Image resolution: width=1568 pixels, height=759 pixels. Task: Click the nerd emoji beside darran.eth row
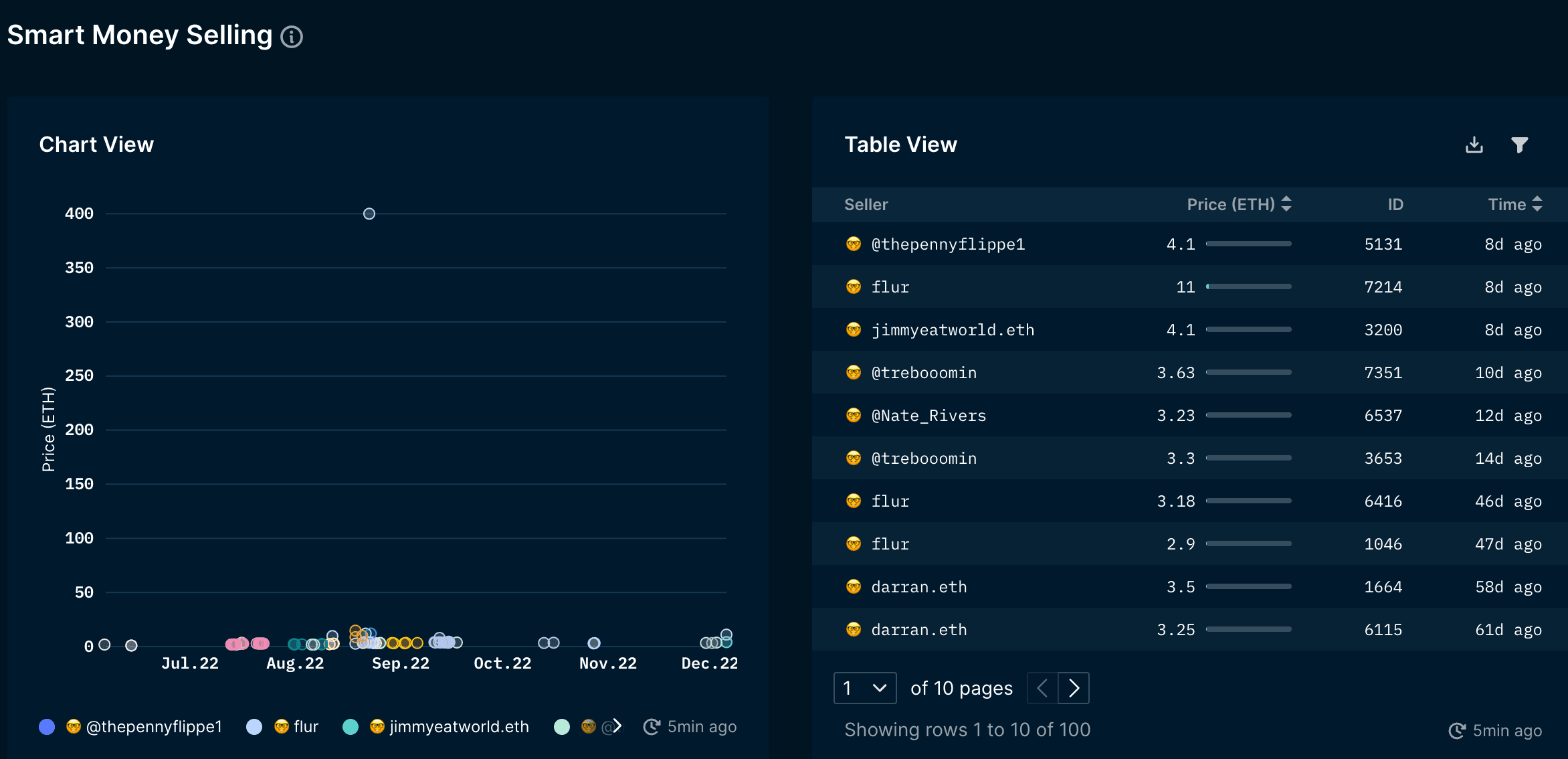pyautogui.click(x=854, y=587)
